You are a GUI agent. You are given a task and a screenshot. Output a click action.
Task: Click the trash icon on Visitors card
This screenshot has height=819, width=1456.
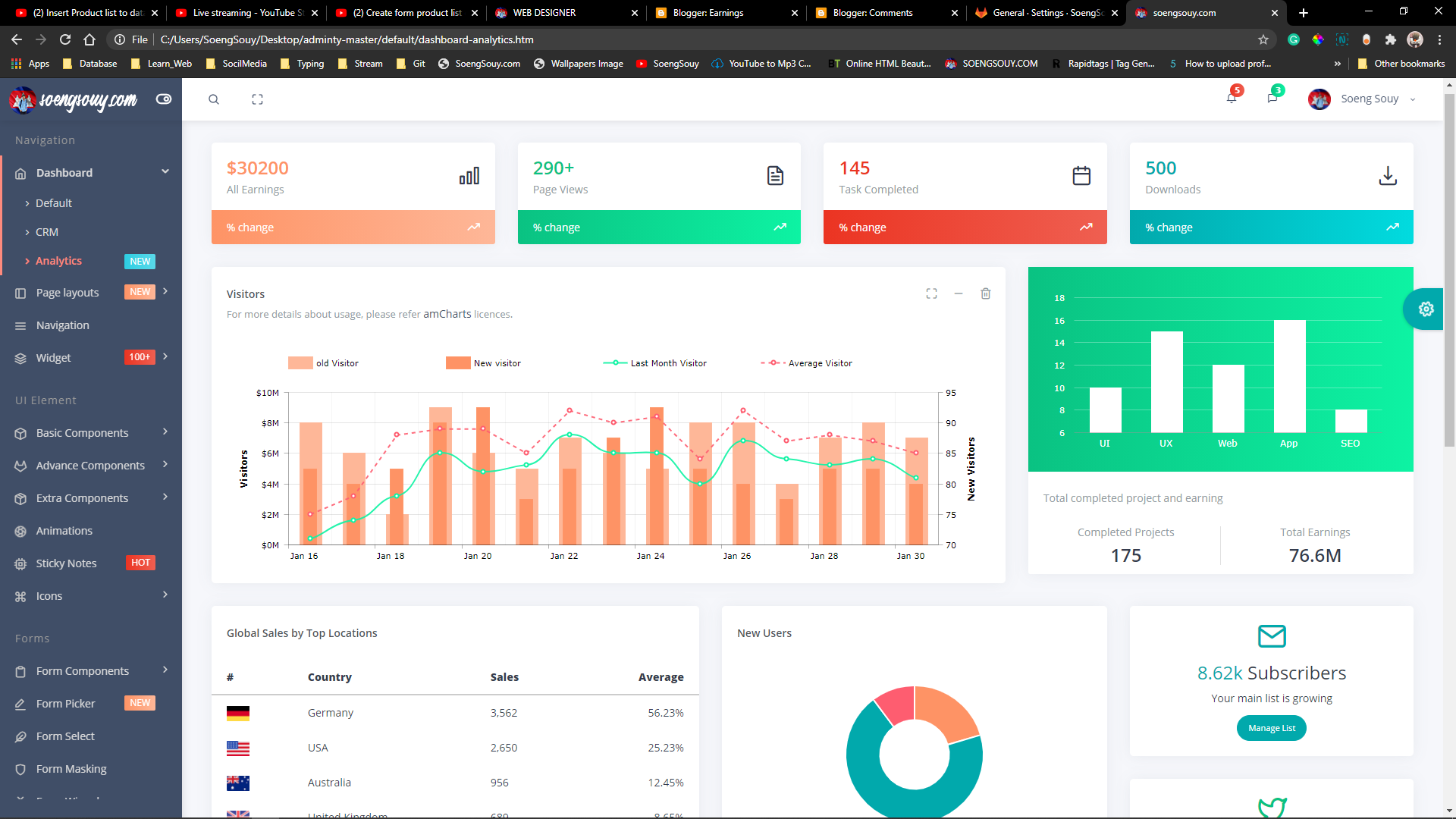pyautogui.click(x=985, y=293)
